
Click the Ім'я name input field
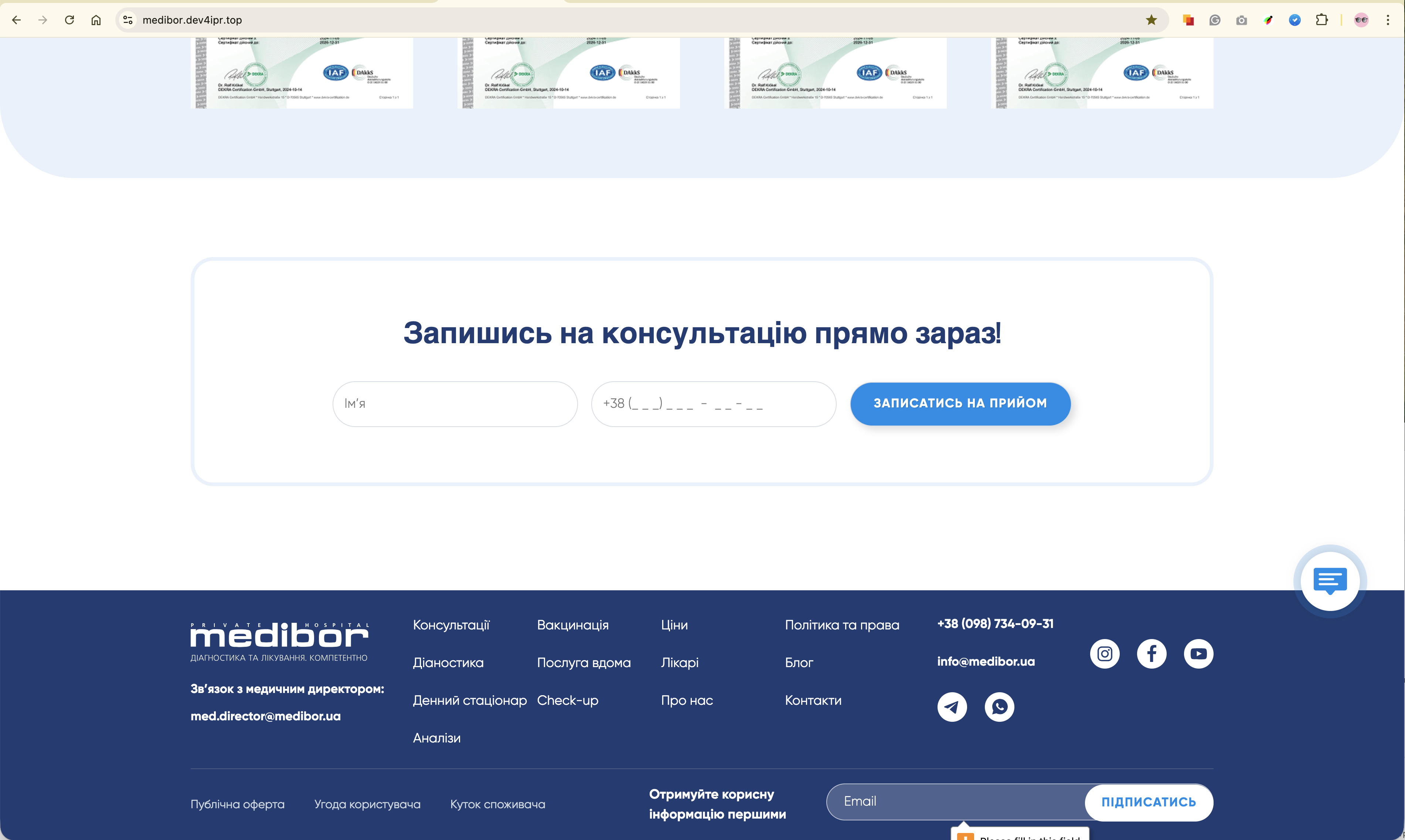pyautogui.click(x=455, y=404)
